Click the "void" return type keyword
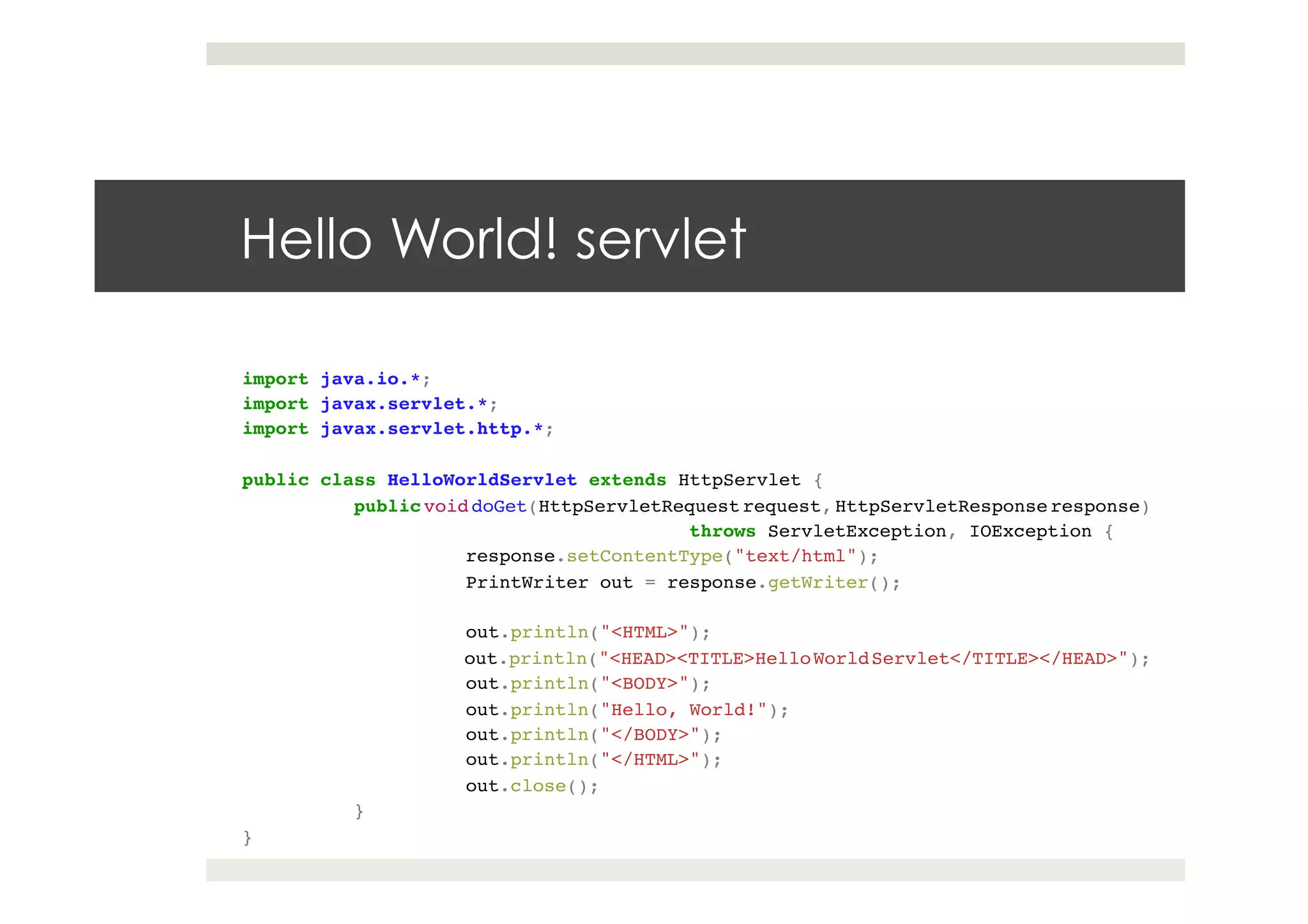This screenshot has width=1308, height=924. (x=446, y=506)
